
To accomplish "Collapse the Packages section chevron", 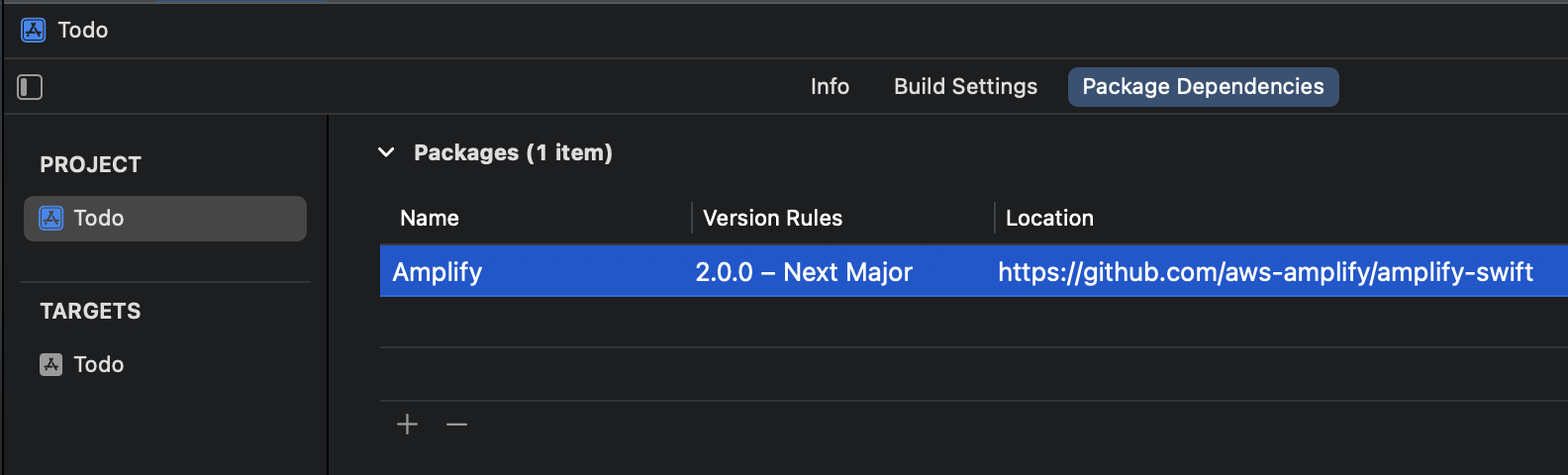I will 387,152.
